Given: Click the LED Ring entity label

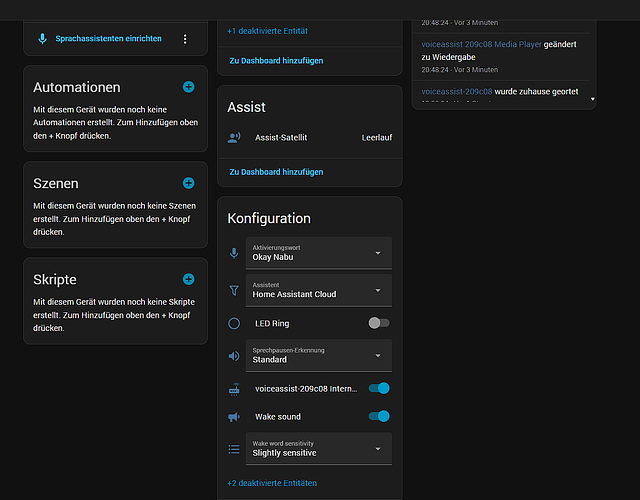Looking at the screenshot, I should click(x=272, y=324).
